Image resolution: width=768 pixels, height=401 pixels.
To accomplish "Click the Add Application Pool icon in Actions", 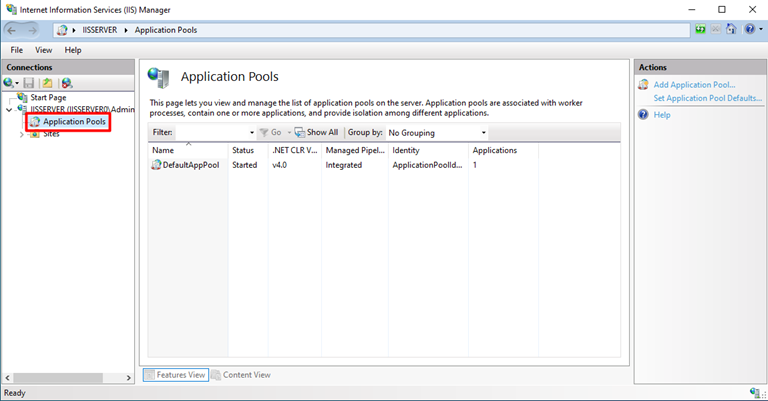I will tap(643, 85).
